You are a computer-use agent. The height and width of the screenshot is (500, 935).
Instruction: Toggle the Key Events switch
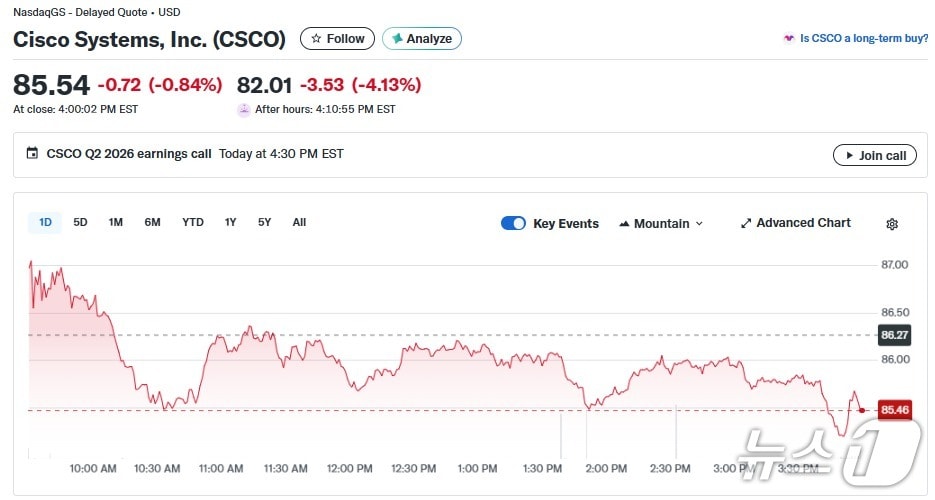513,223
